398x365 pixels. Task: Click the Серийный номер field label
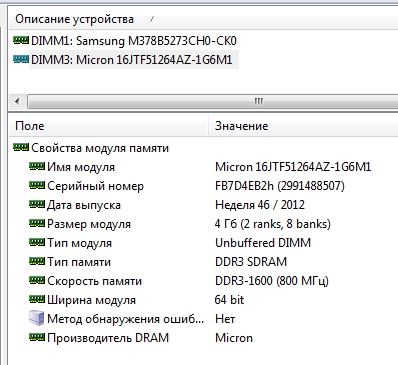(95, 186)
